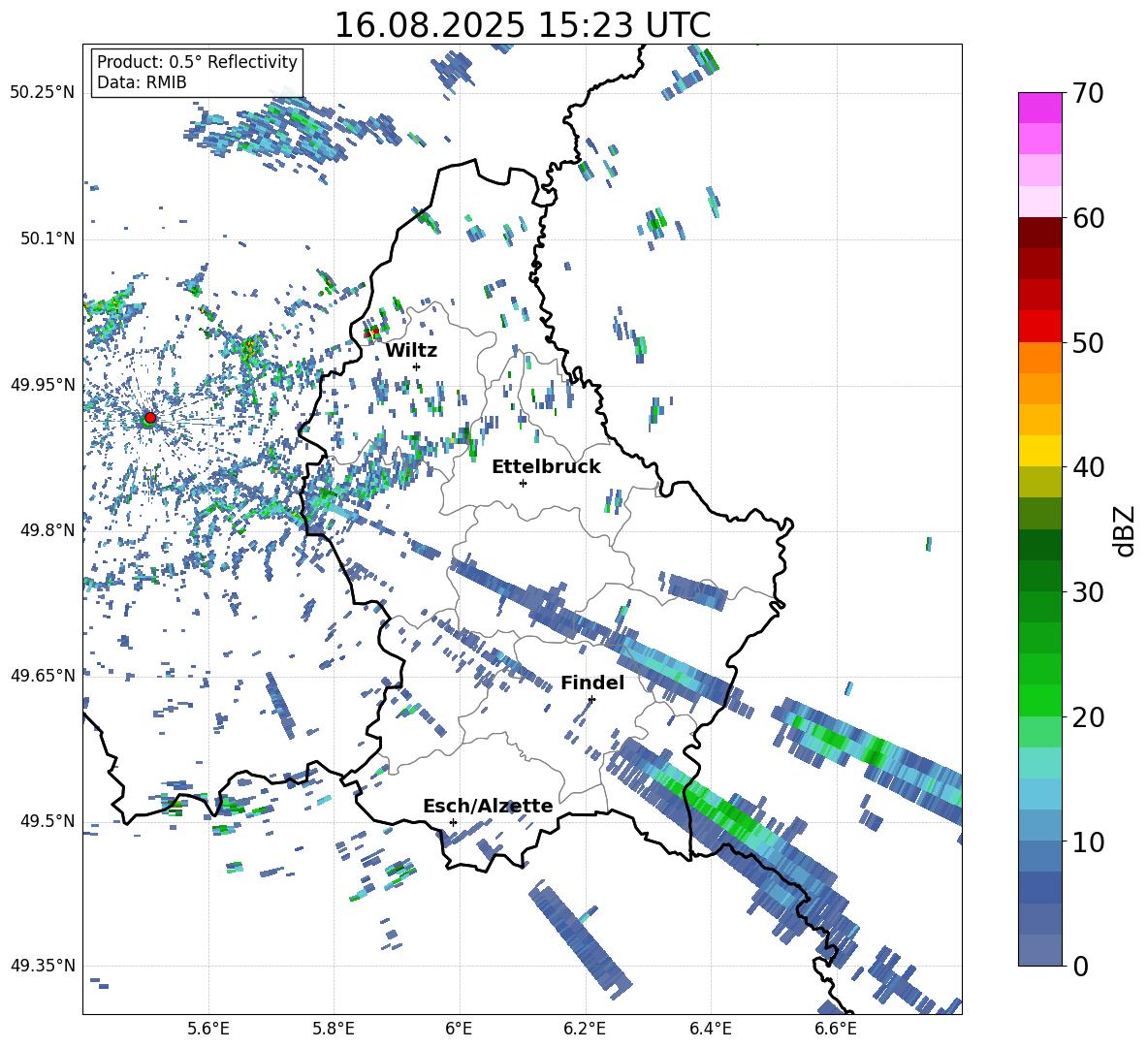The height and width of the screenshot is (1048, 1148).
Task: Click the colorbar tick label 40
Action: (1089, 467)
